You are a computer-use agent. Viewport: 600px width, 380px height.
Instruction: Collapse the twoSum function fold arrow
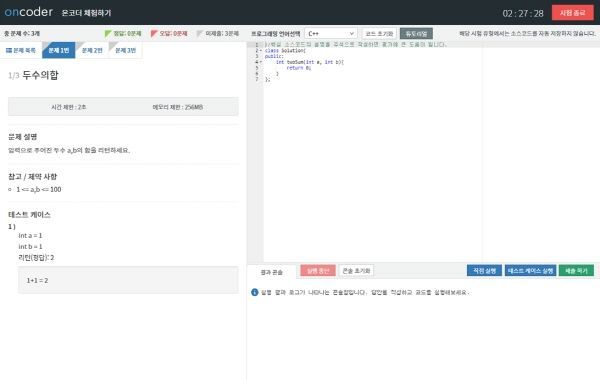(261, 62)
